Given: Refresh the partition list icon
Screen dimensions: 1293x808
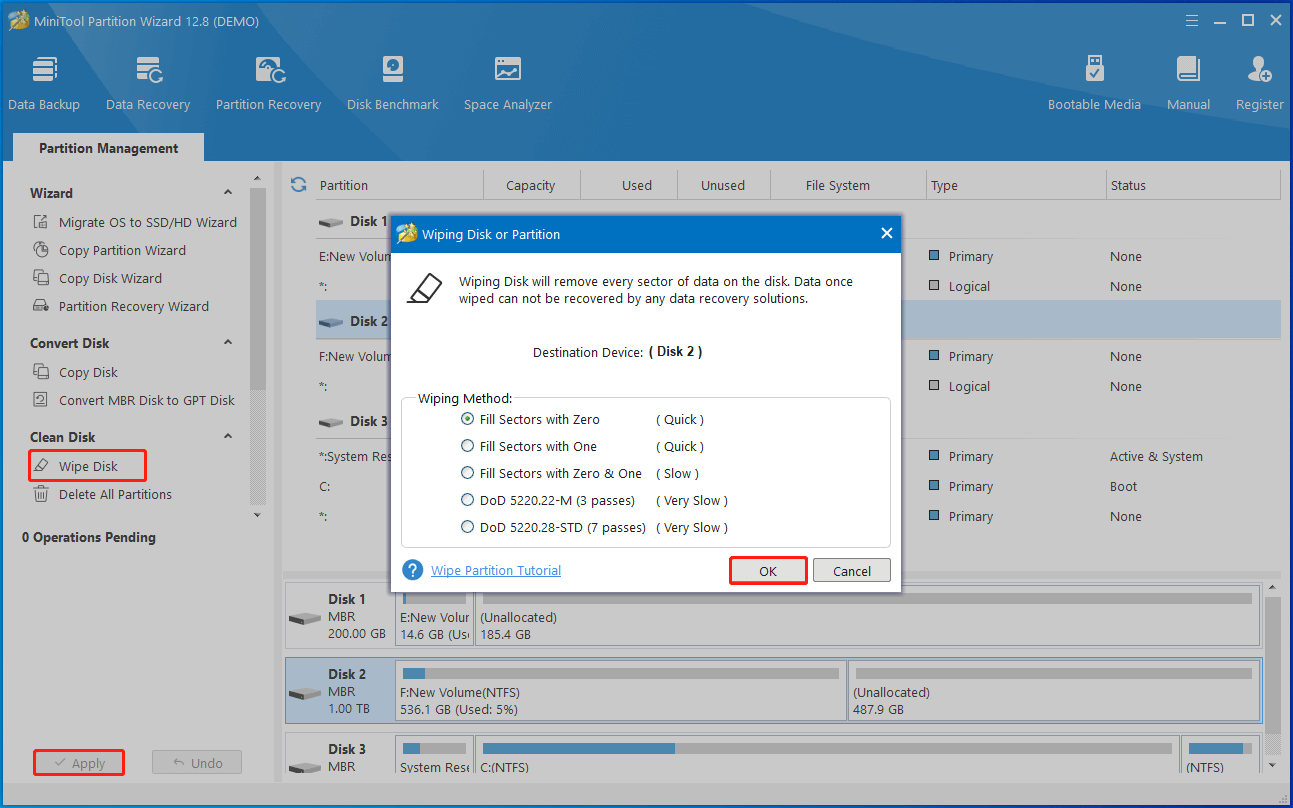Looking at the screenshot, I should point(298,185).
